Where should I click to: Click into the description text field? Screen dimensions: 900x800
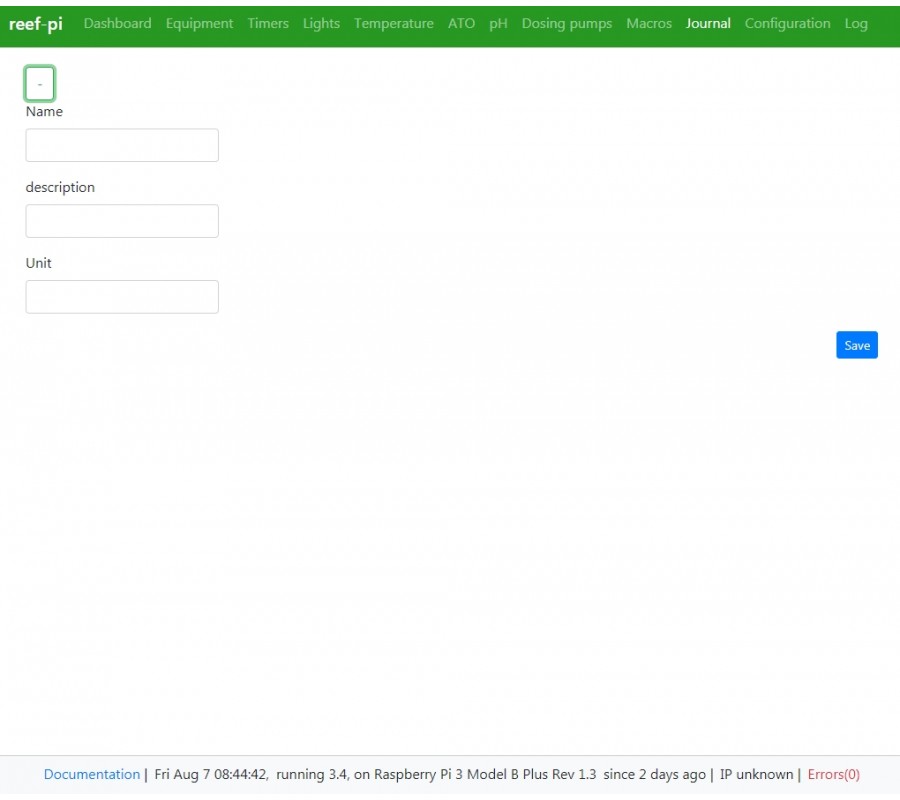coord(122,221)
